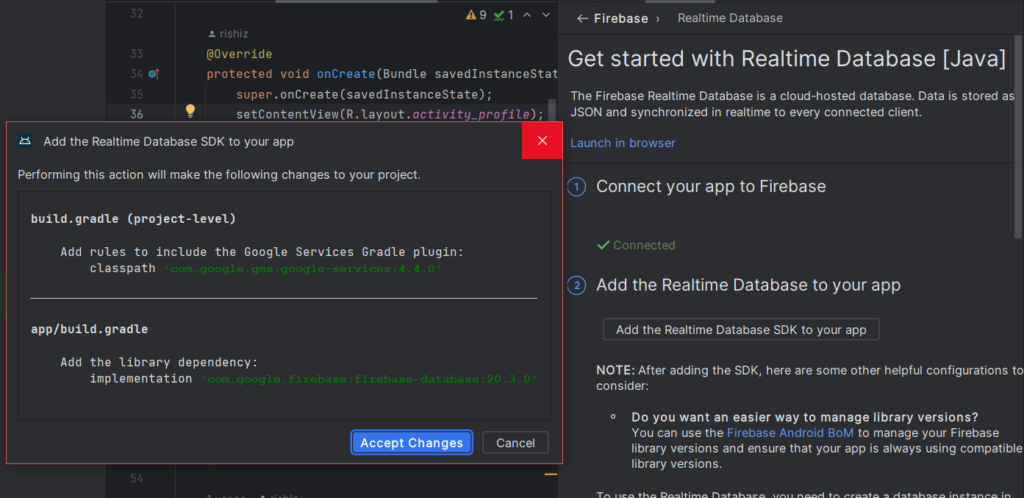The image size is (1024, 498).
Task: Click the warnings triangle showing 9 problems
Action: pos(471,15)
